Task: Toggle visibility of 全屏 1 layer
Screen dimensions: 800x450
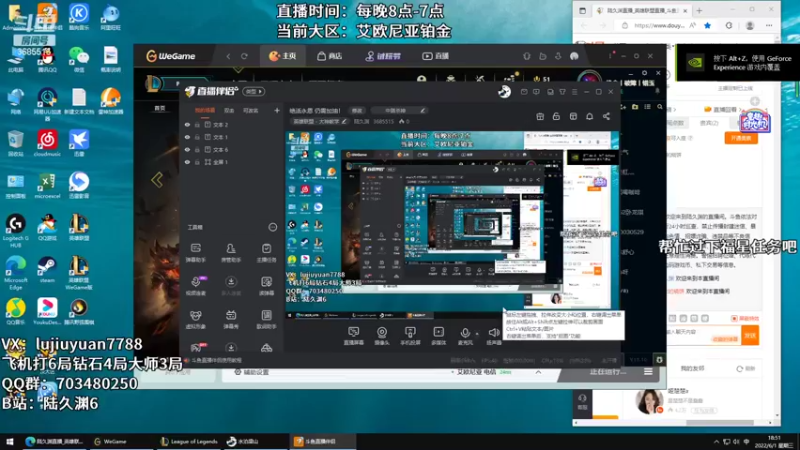Action: point(187,162)
